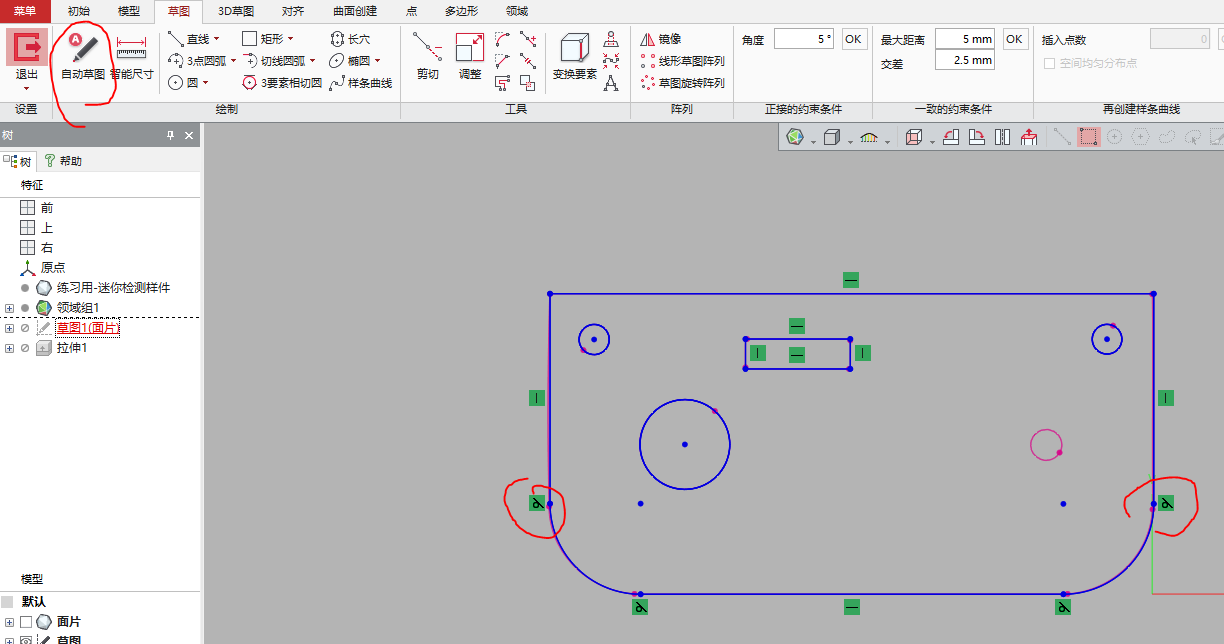Click the 变换要素 convert entities icon

point(574,56)
